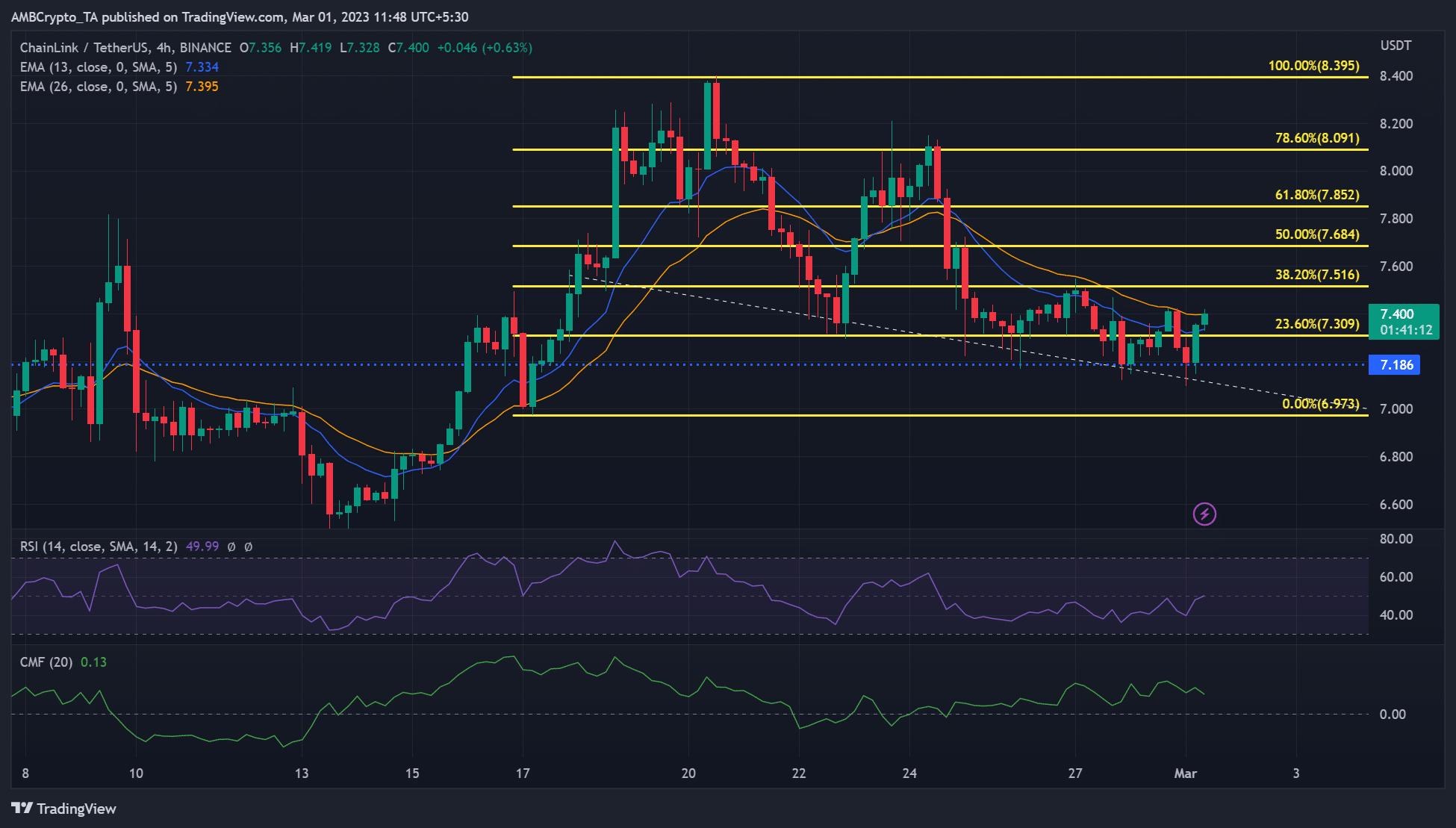Select the blue 7.186 price line label
The height and width of the screenshot is (828, 1456).
point(1393,365)
